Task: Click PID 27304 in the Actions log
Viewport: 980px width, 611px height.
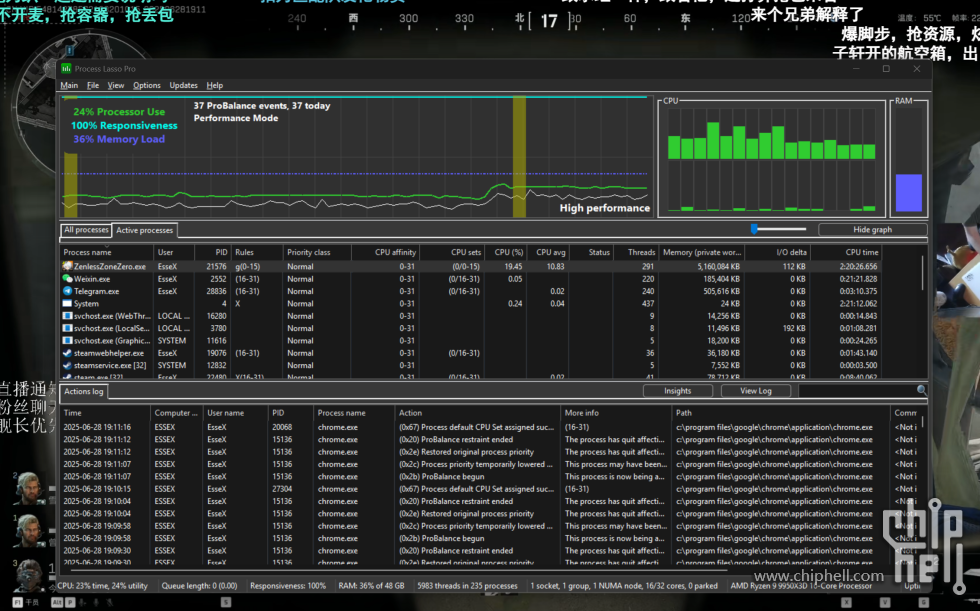Action: pos(282,489)
